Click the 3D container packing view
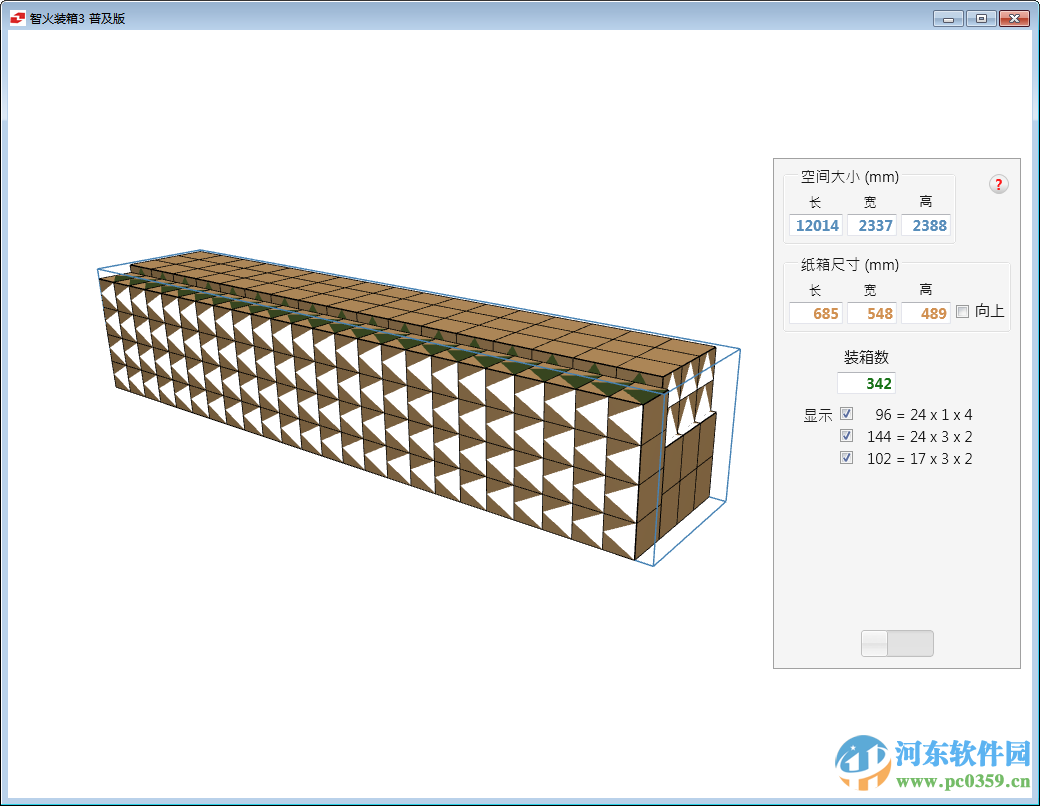The width and height of the screenshot is (1040, 806). 418,408
